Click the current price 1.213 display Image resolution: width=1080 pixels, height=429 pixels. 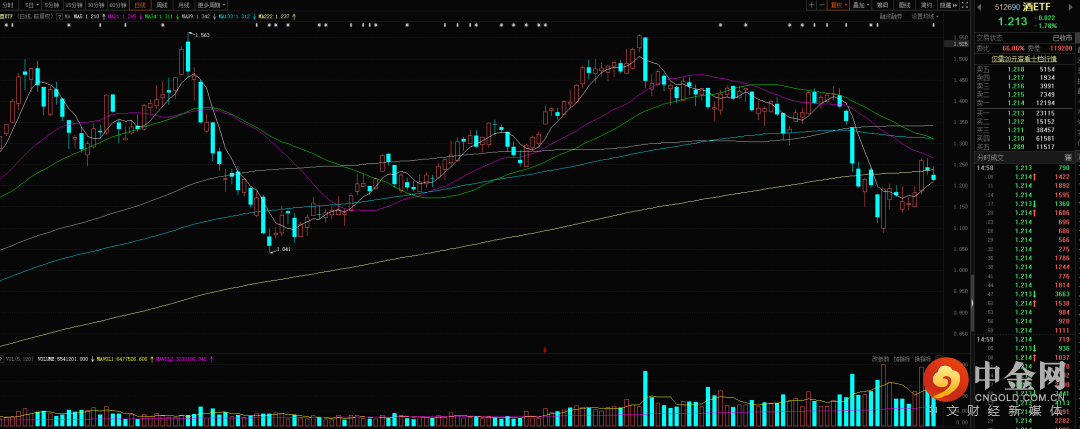coord(1012,21)
